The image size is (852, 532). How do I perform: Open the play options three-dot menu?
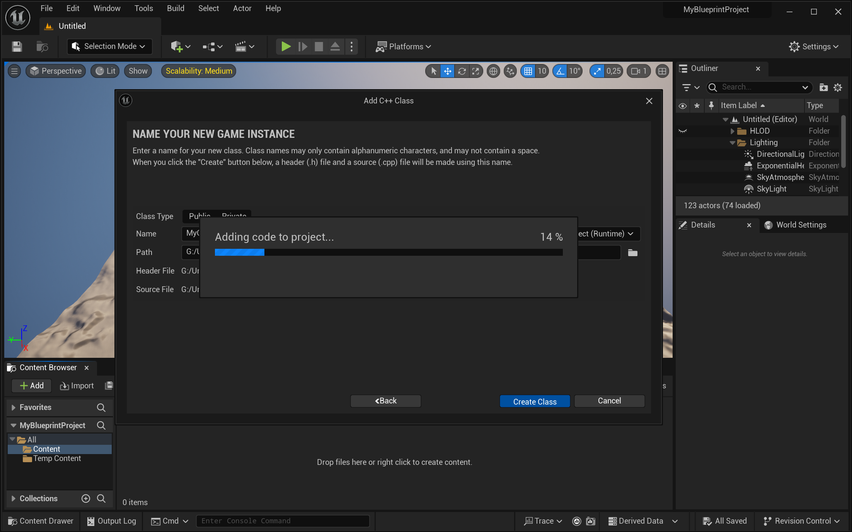[x=352, y=47]
